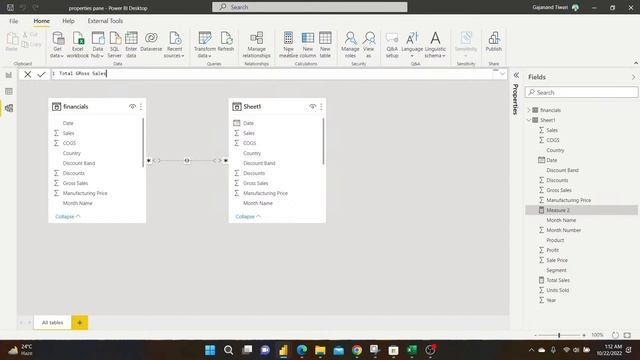
Task: Click the title bar Search box
Action: (x=309, y=7)
